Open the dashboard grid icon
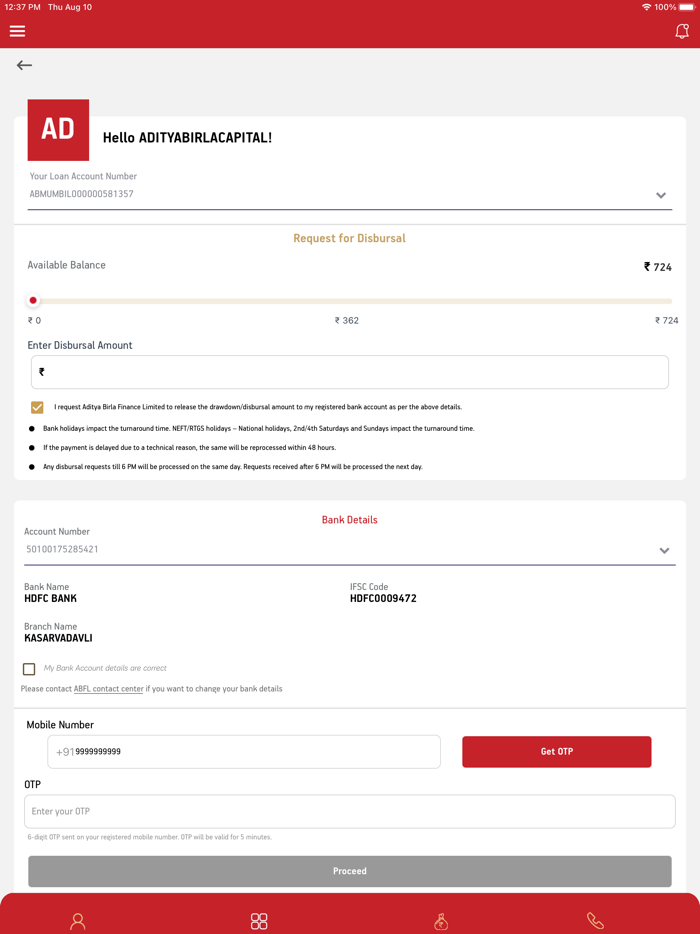The width and height of the screenshot is (700, 934). [259, 920]
